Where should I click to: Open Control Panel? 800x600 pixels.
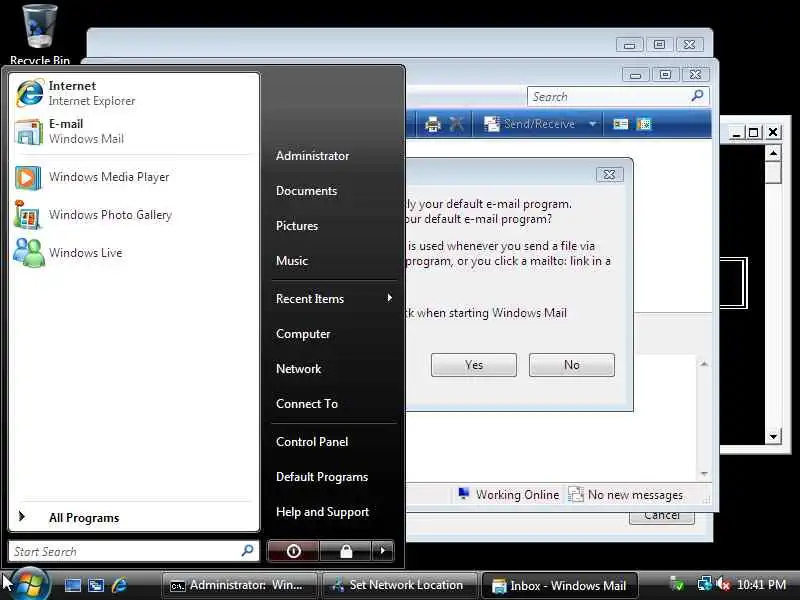312,442
